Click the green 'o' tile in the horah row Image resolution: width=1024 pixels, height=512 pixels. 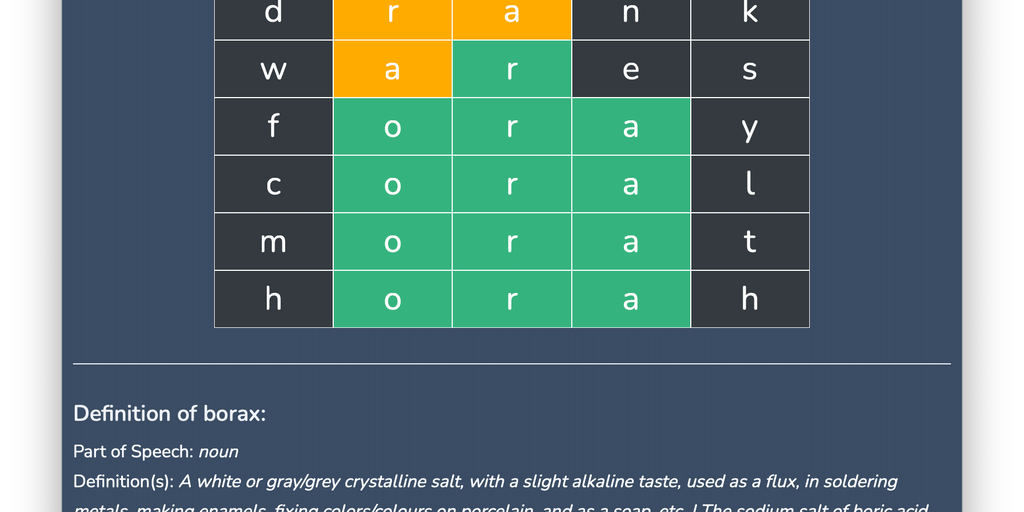pos(392,299)
